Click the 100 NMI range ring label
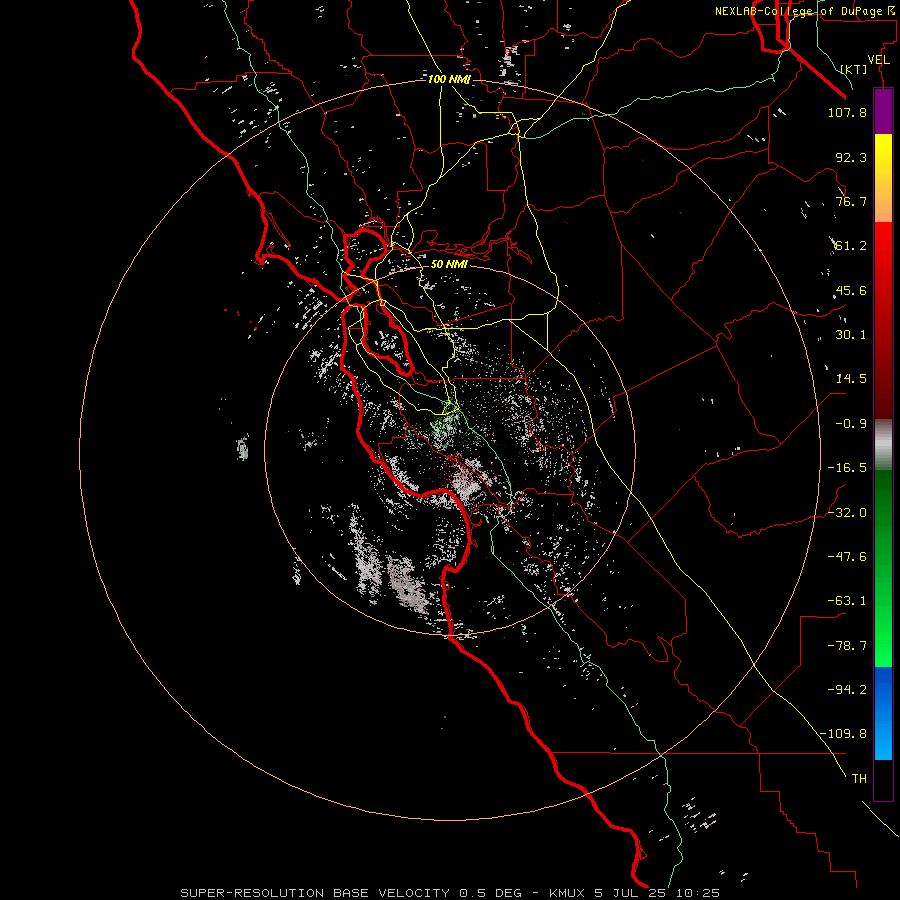The image size is (900, 900). (x=449, y=79)
